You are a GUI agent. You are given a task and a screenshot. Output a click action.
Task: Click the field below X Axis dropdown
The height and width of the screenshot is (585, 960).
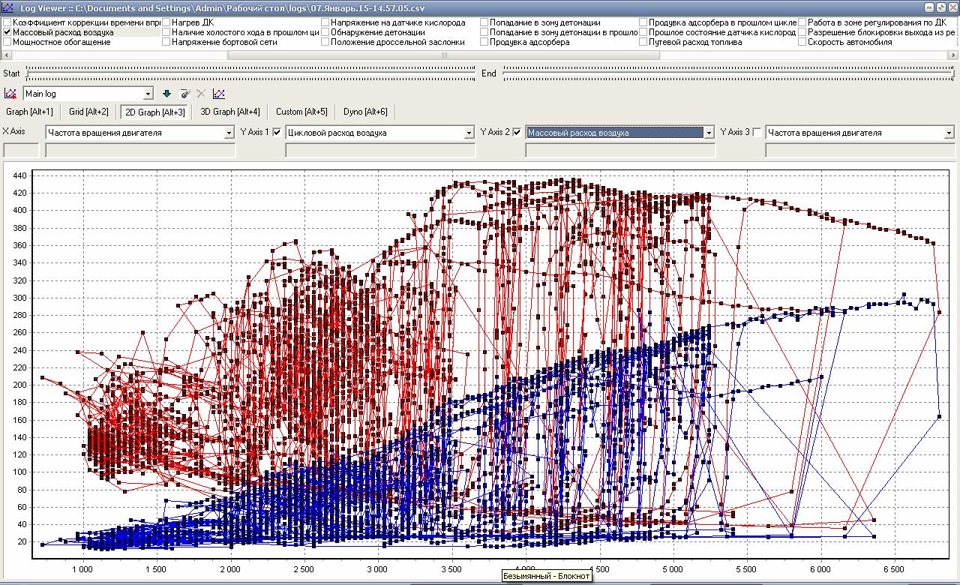click(x=140, y=150)
